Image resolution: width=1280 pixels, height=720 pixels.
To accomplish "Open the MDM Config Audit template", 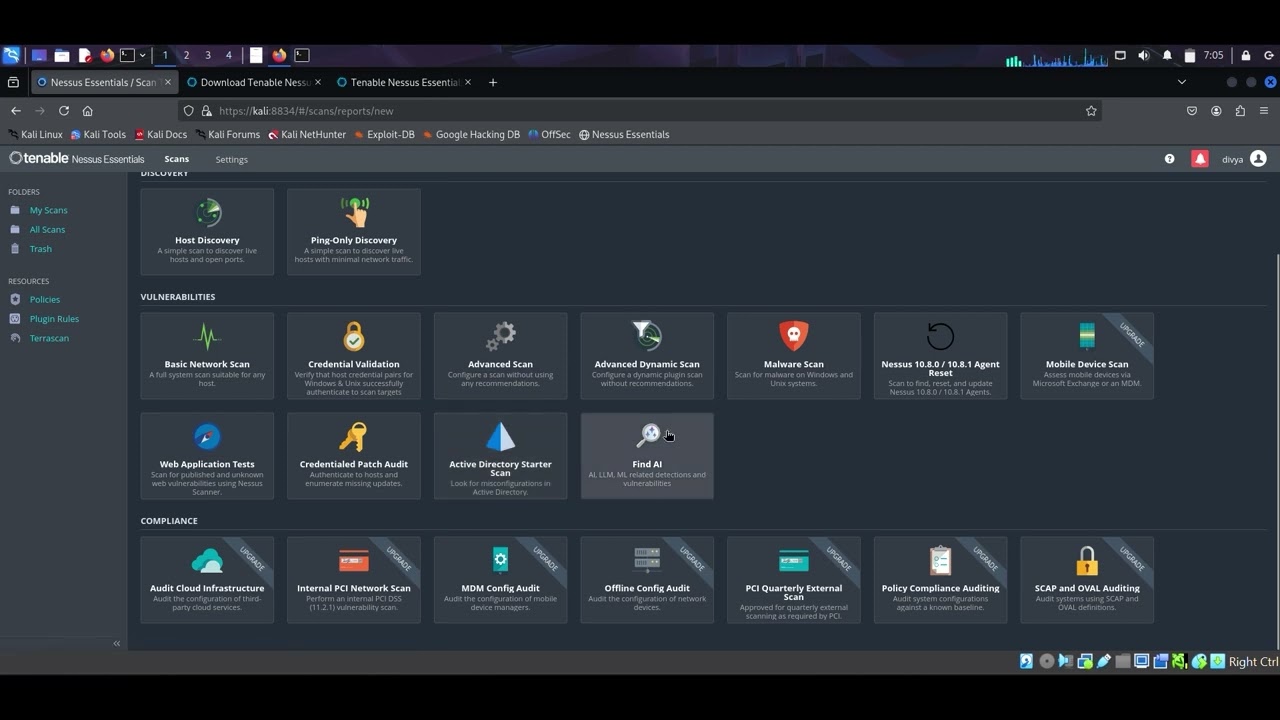I will pyautogui.click(x=500, y=580).
